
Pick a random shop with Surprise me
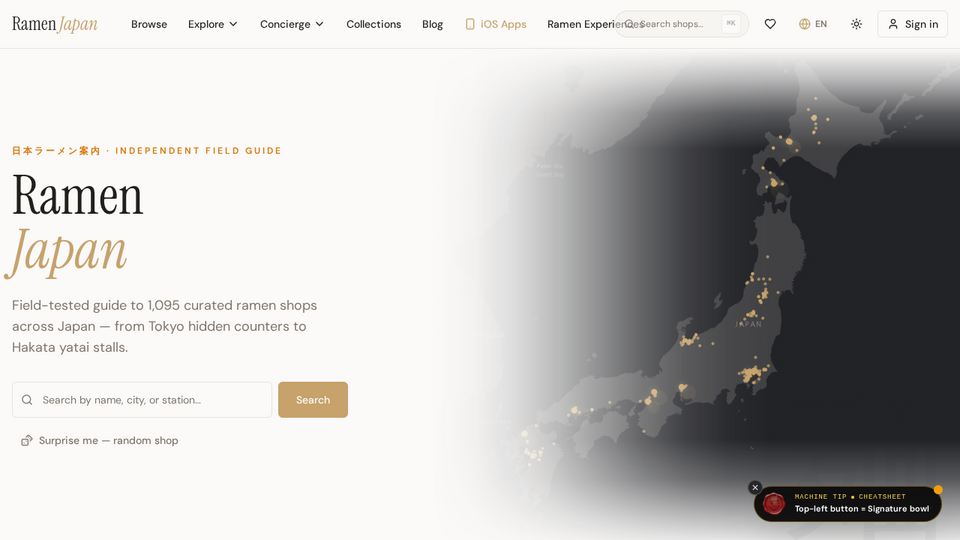99,440
